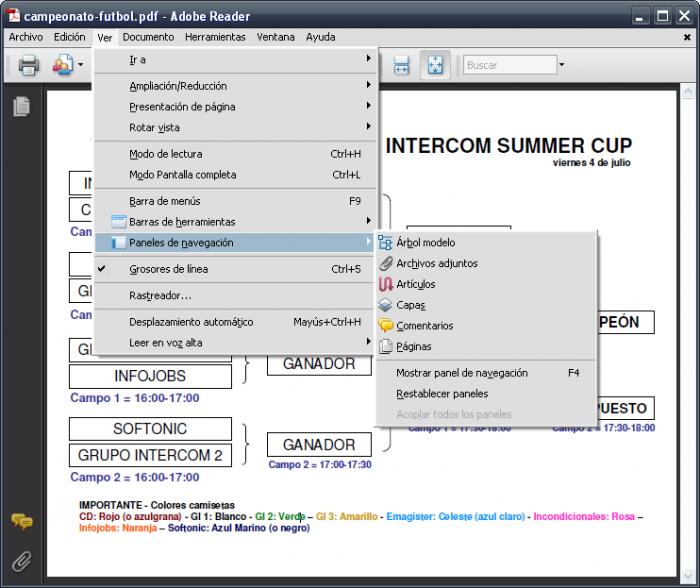Click the SOFTONIC team box

pos(150,429)
